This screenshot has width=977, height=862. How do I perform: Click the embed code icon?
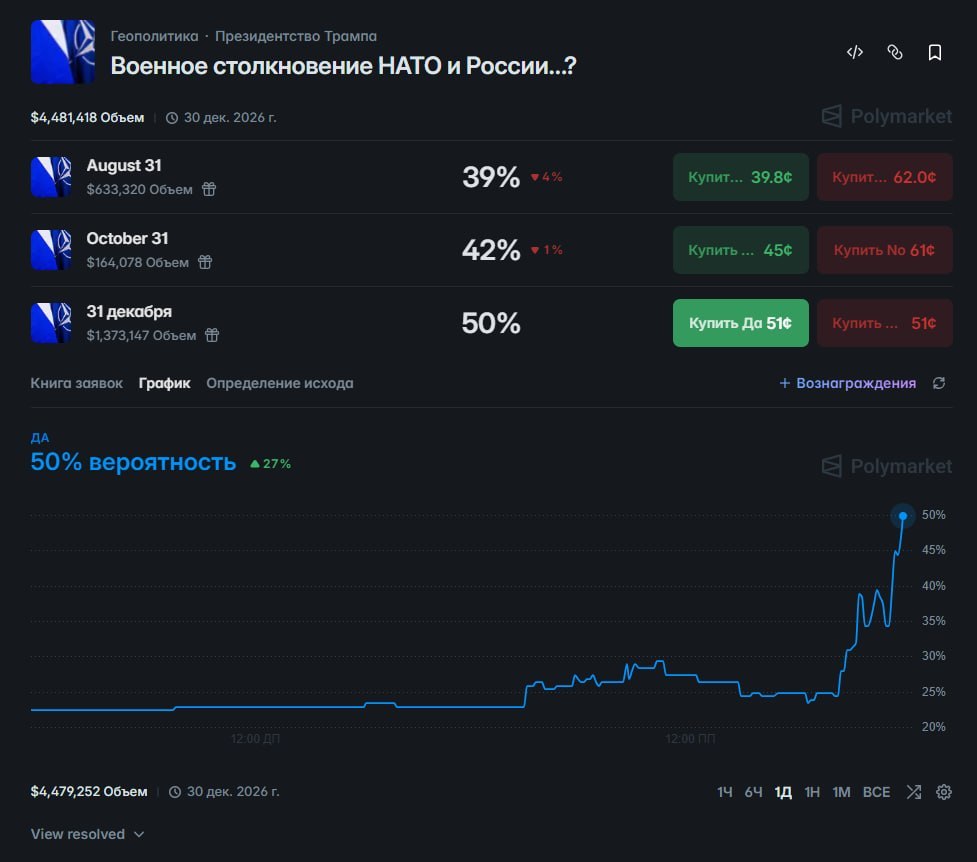[854, 52]
